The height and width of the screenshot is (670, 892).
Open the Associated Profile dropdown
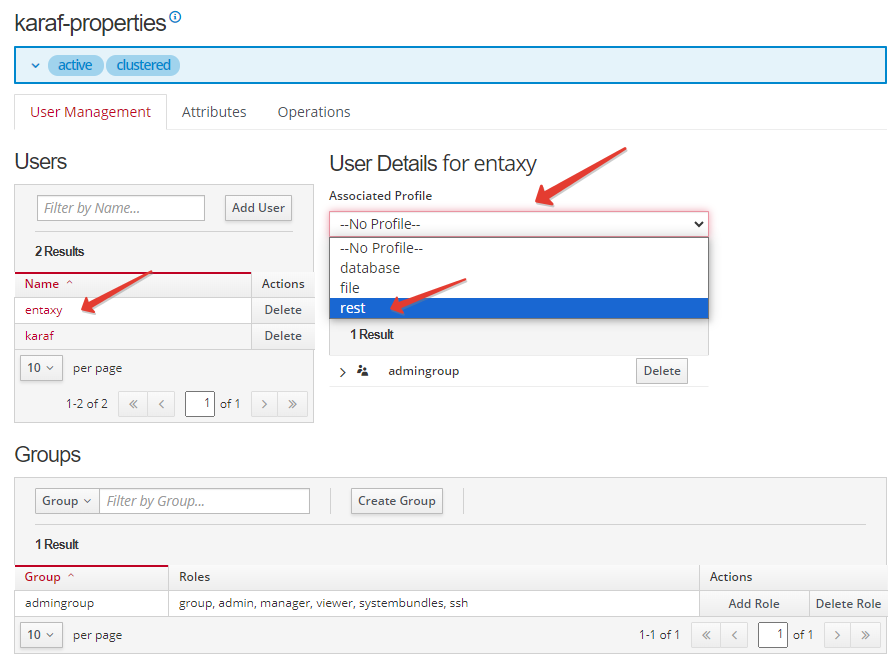pyautogui.click(x=518, y=224)
